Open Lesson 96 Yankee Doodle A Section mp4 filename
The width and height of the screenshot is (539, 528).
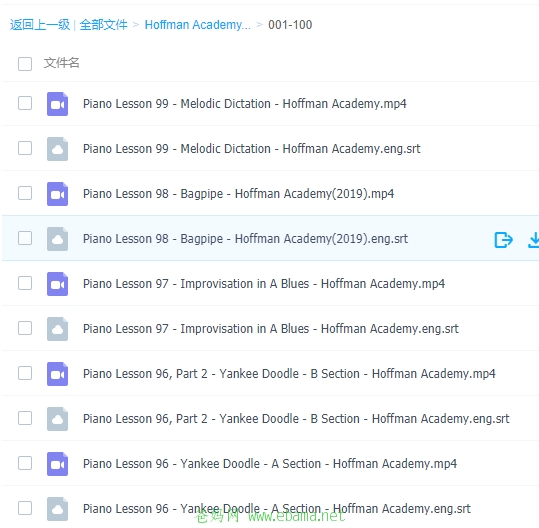pos(270,464)
